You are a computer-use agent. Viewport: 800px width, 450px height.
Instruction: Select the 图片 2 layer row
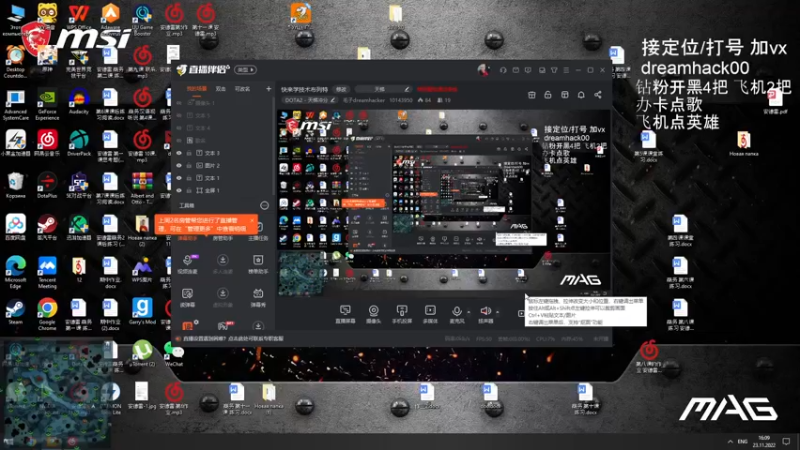coord(223,166)
